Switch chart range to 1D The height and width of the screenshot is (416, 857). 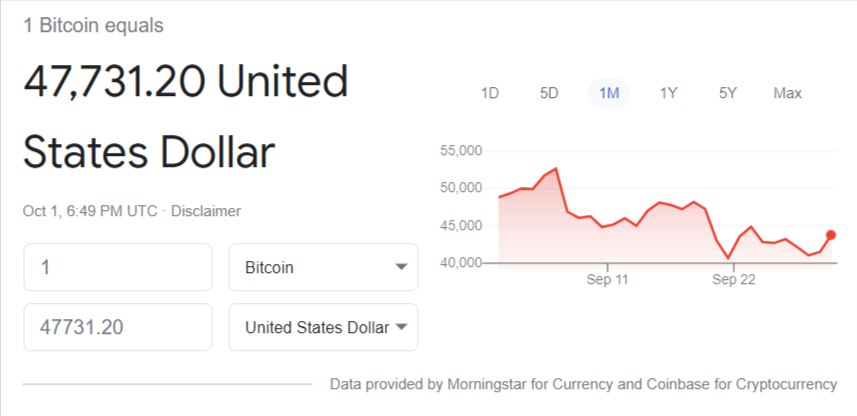(490, 93)
